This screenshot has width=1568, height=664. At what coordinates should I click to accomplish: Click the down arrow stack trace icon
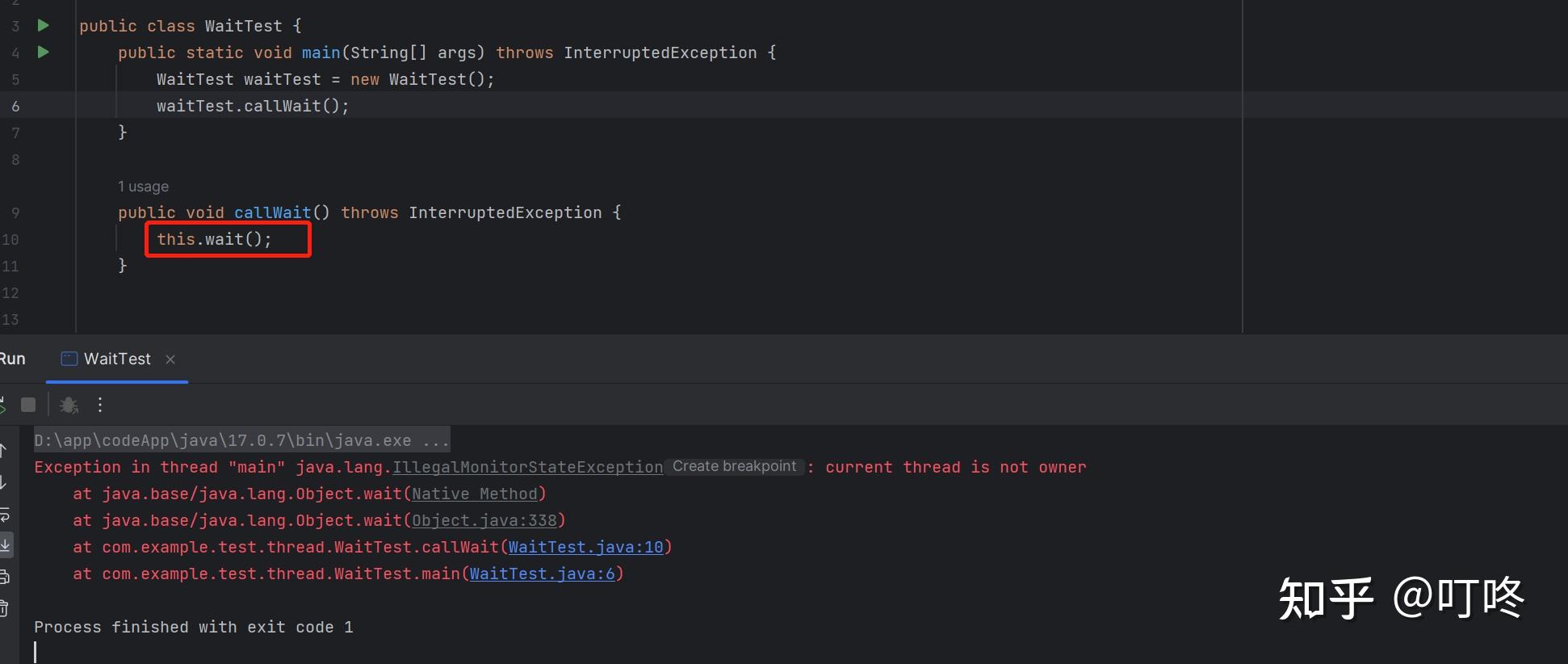click(3, 483)
